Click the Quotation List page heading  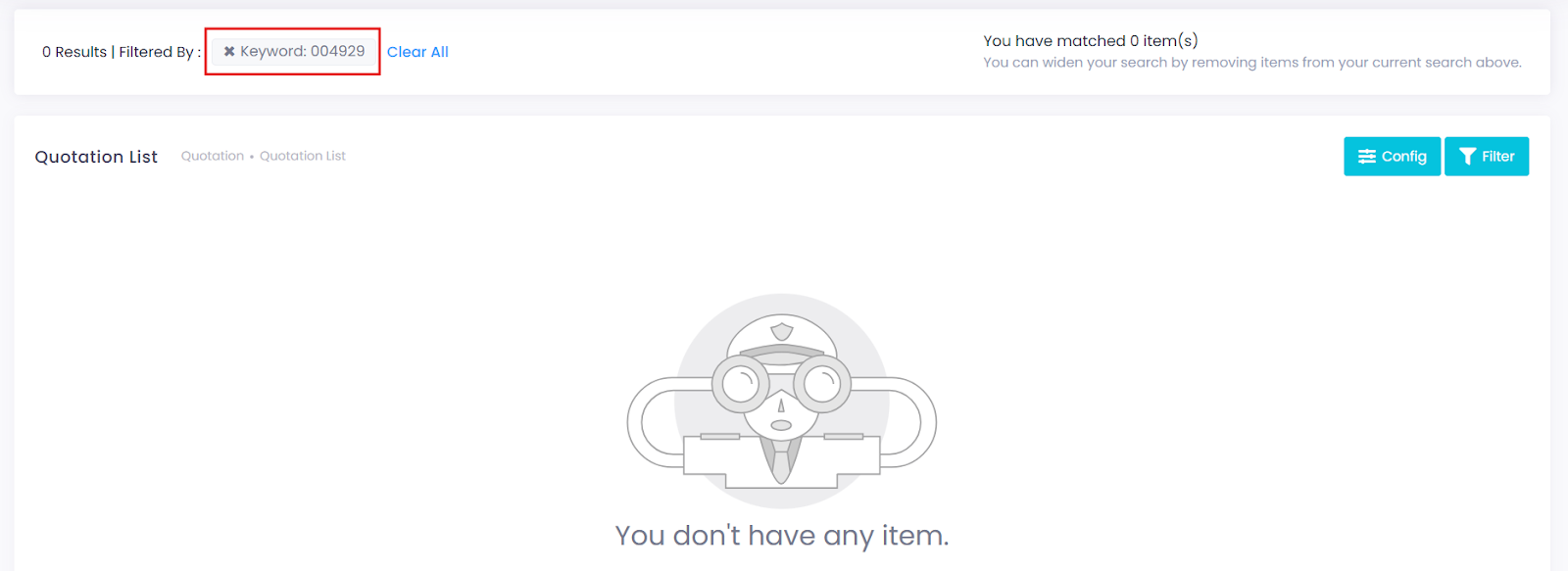(x=96, y=157)
